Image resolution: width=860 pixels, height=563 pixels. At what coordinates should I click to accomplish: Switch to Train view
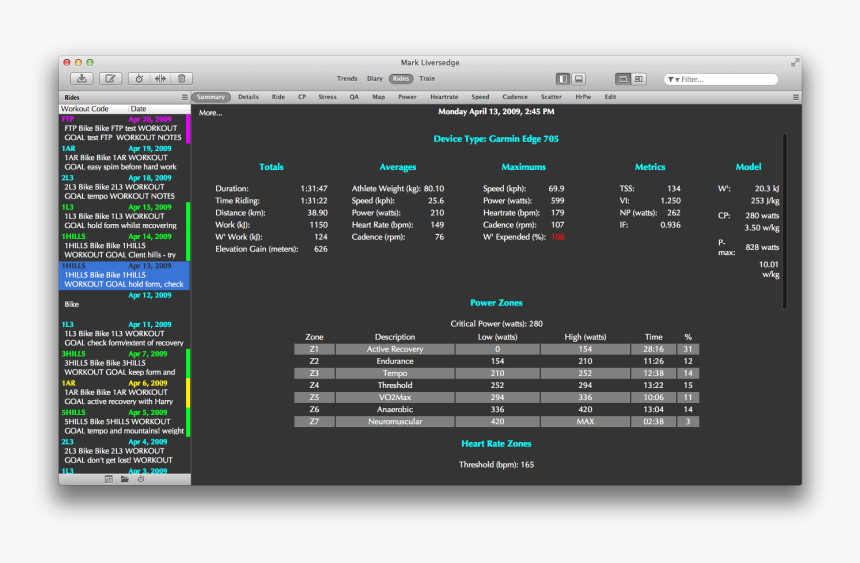pyautogui.click(x=427, y=78)
